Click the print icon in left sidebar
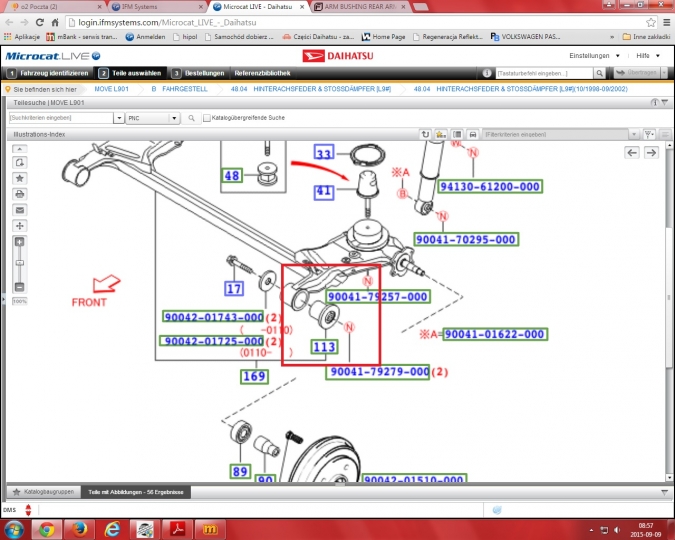The image size is (675, 540). [19, 194]
